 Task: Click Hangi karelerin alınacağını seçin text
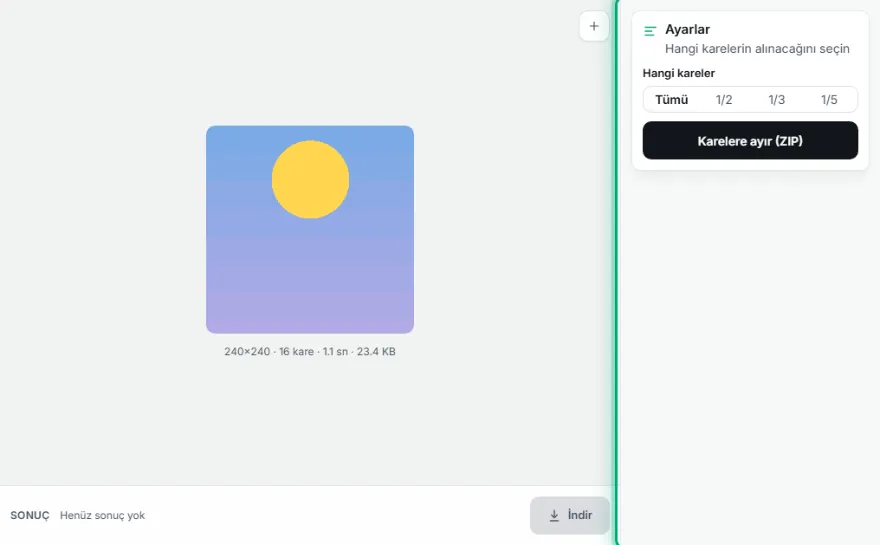(x=757, y=49)
